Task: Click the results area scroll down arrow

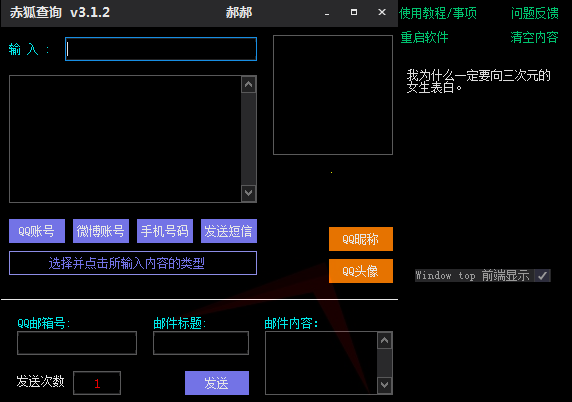Action: point(249,193)
